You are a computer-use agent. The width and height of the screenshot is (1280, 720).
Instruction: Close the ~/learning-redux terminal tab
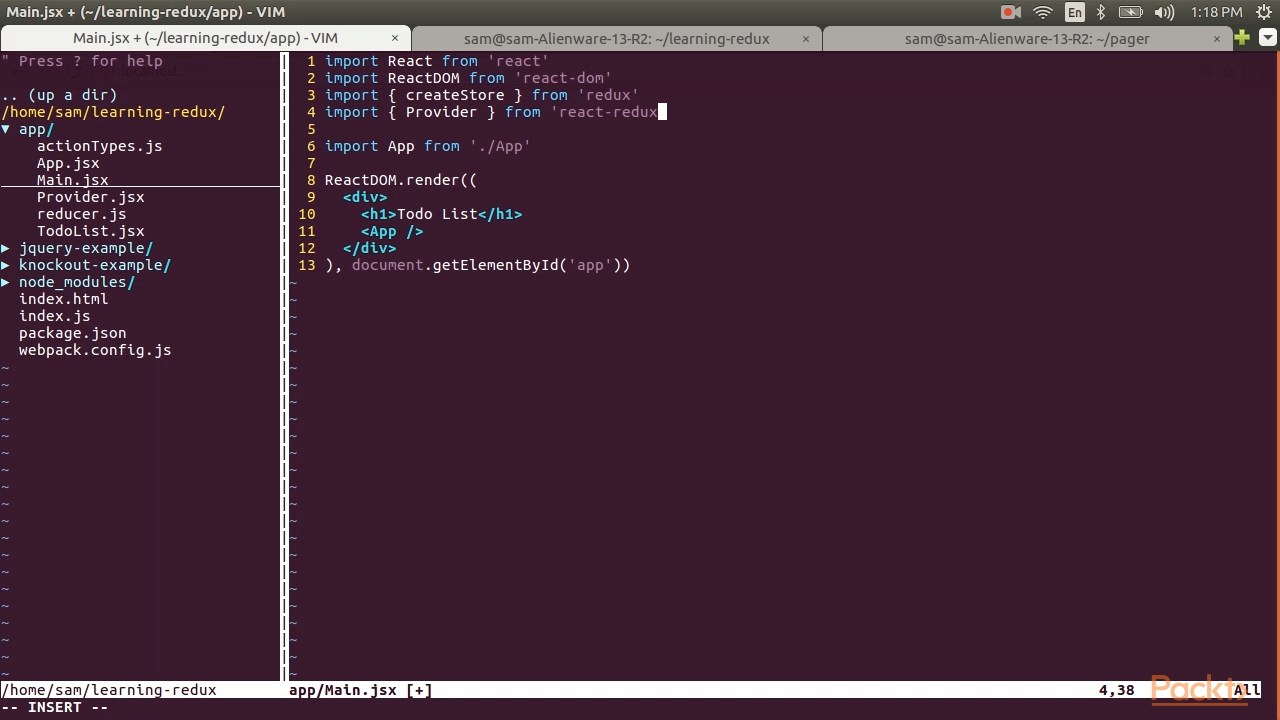coord(806,38)
